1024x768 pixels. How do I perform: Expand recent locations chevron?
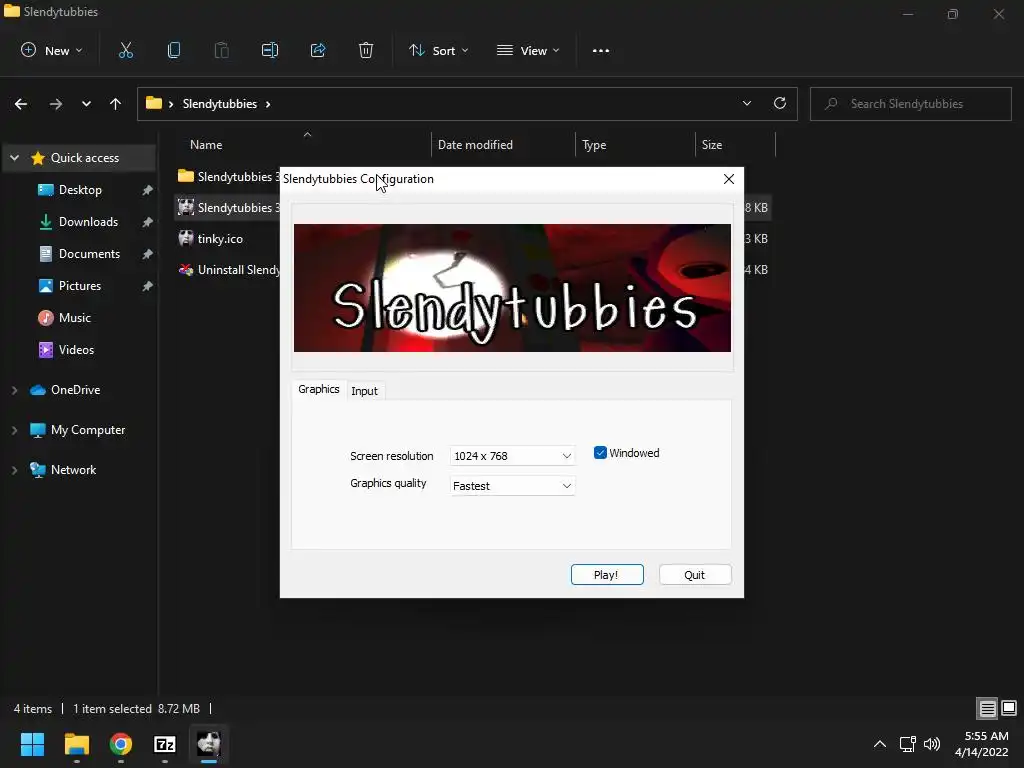click(x=86, y=104)
